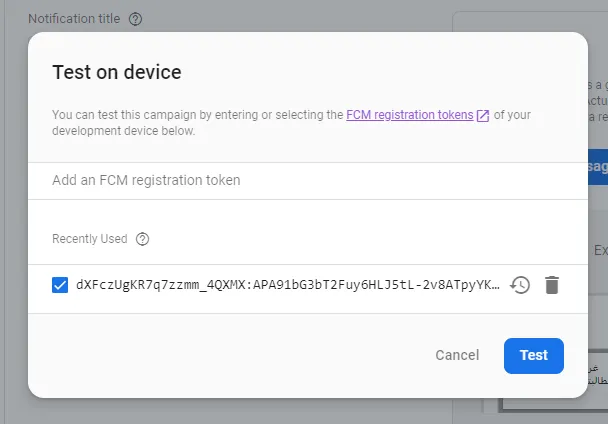Open the FCM registration tokens link
The width and height of the screenshot is (608, 424).
coord(409,115)
